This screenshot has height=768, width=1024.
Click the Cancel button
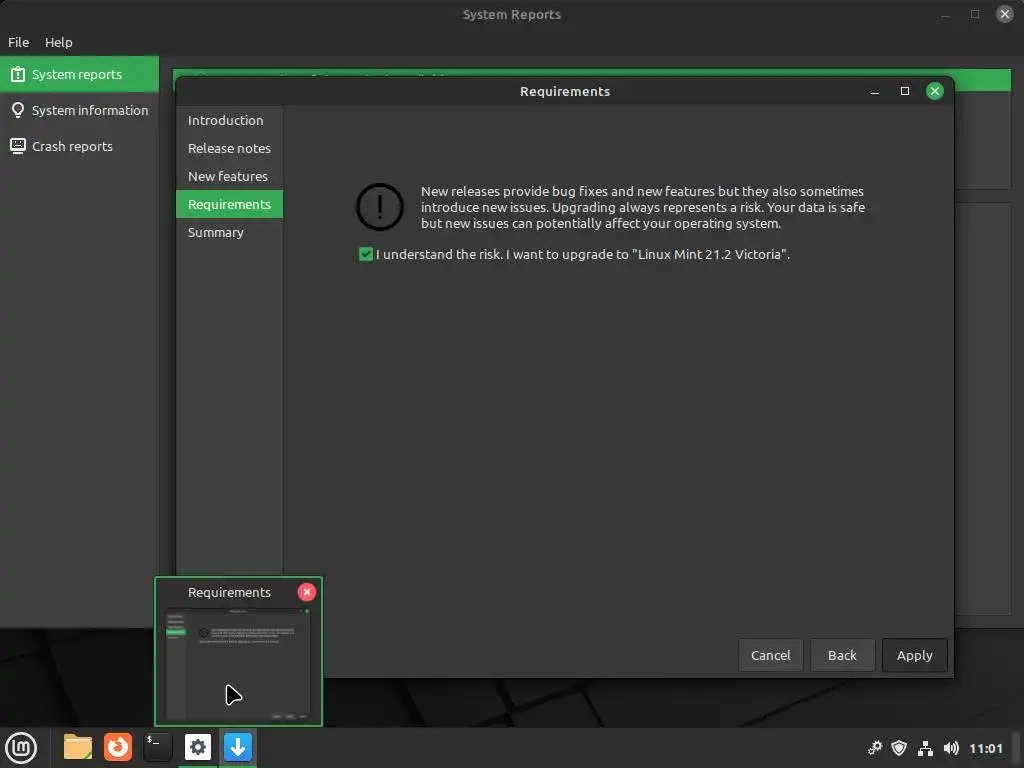pyautogui.click(x=771, y=655)
